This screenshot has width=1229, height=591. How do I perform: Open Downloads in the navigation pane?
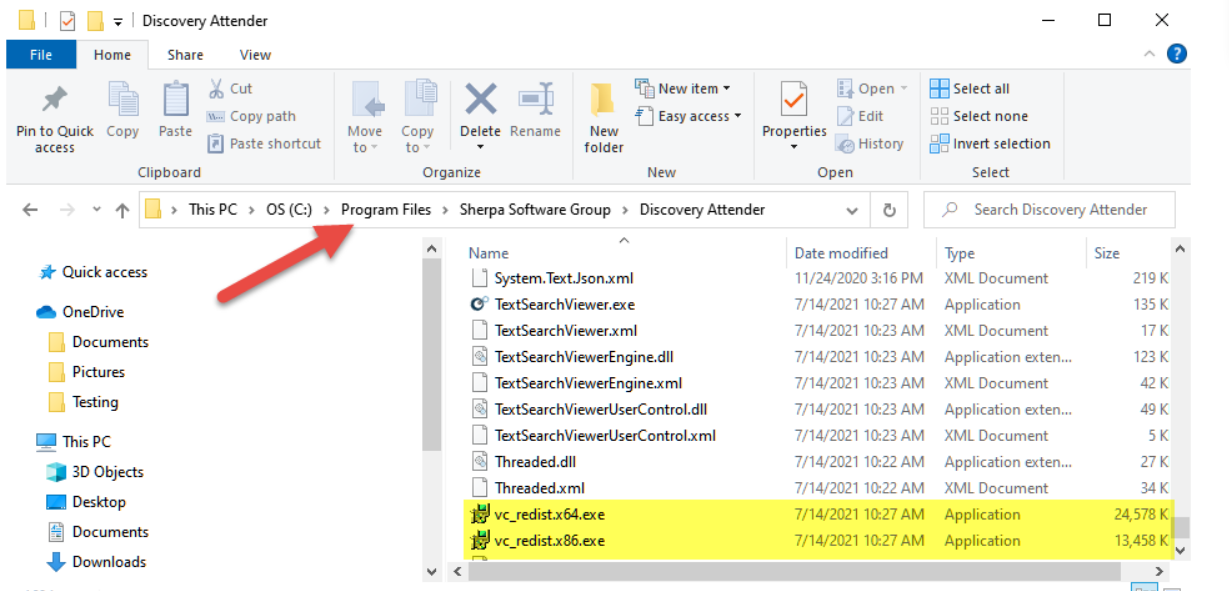(109, 562)
